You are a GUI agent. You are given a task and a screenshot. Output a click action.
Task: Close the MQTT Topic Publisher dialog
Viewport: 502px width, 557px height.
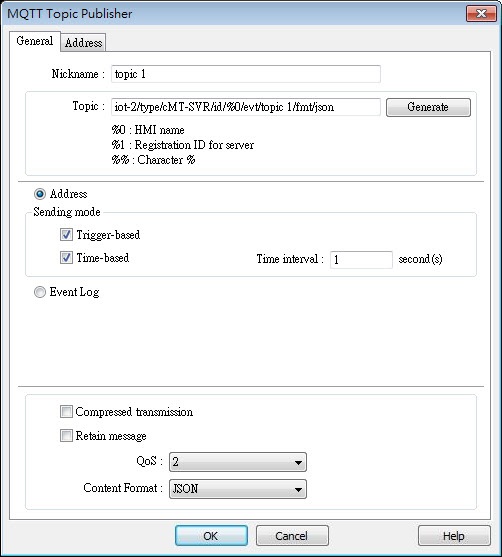coord(481,13)
